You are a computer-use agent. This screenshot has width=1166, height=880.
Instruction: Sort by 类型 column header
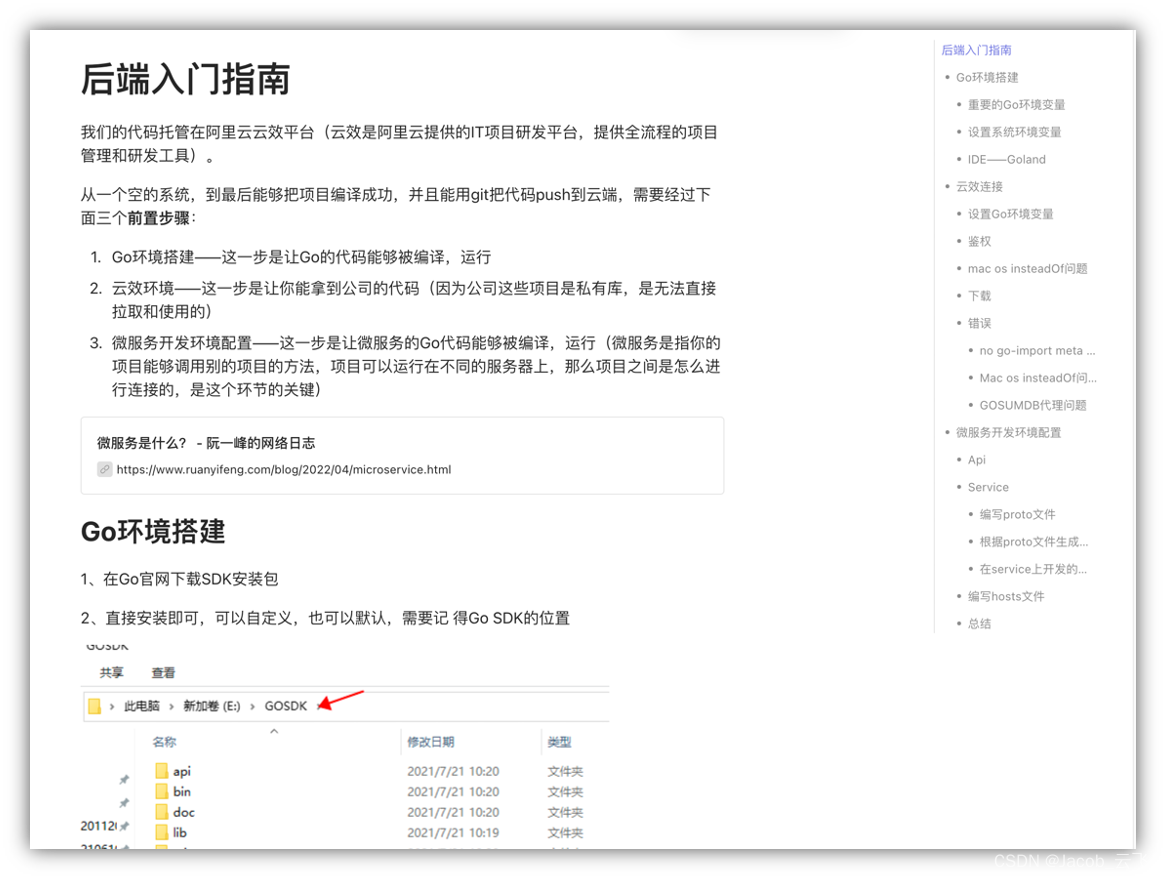click(x=559, y=742)
